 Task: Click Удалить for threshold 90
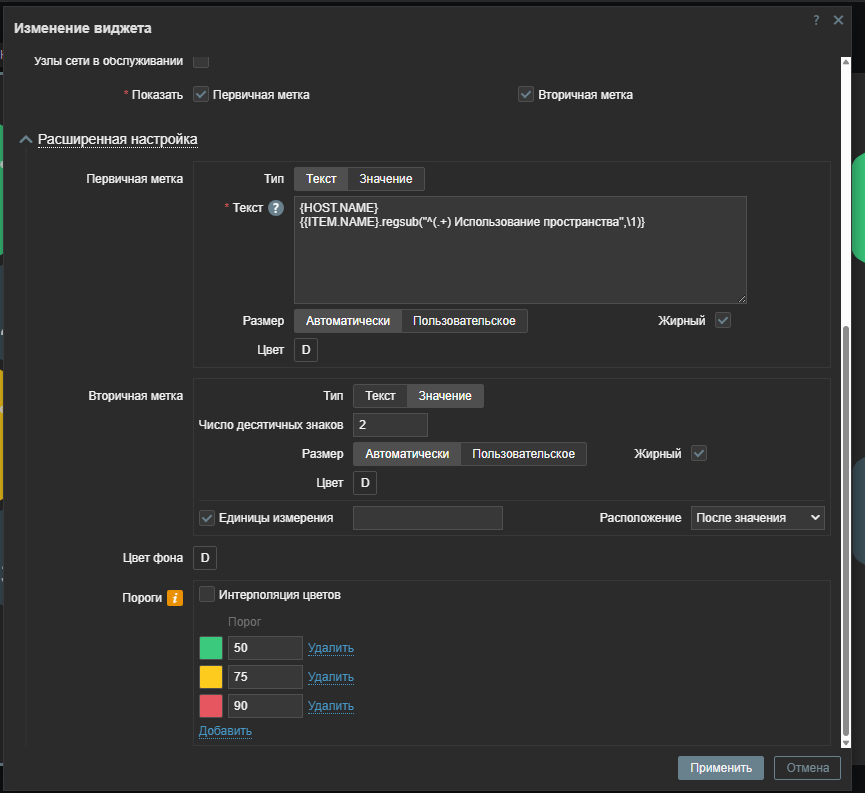click(330, 706)
